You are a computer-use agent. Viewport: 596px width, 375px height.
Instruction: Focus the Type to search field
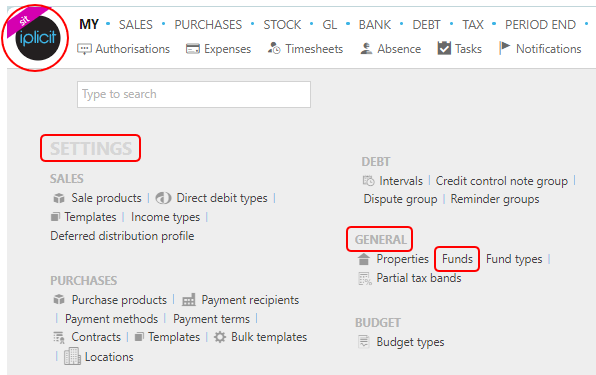(x=194, y=94)
